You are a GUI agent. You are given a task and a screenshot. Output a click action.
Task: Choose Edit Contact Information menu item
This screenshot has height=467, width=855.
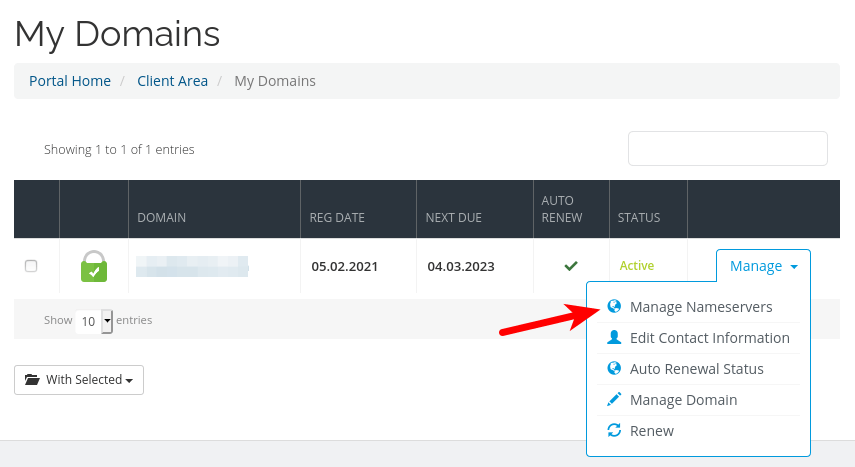click(x=709, y=338)
